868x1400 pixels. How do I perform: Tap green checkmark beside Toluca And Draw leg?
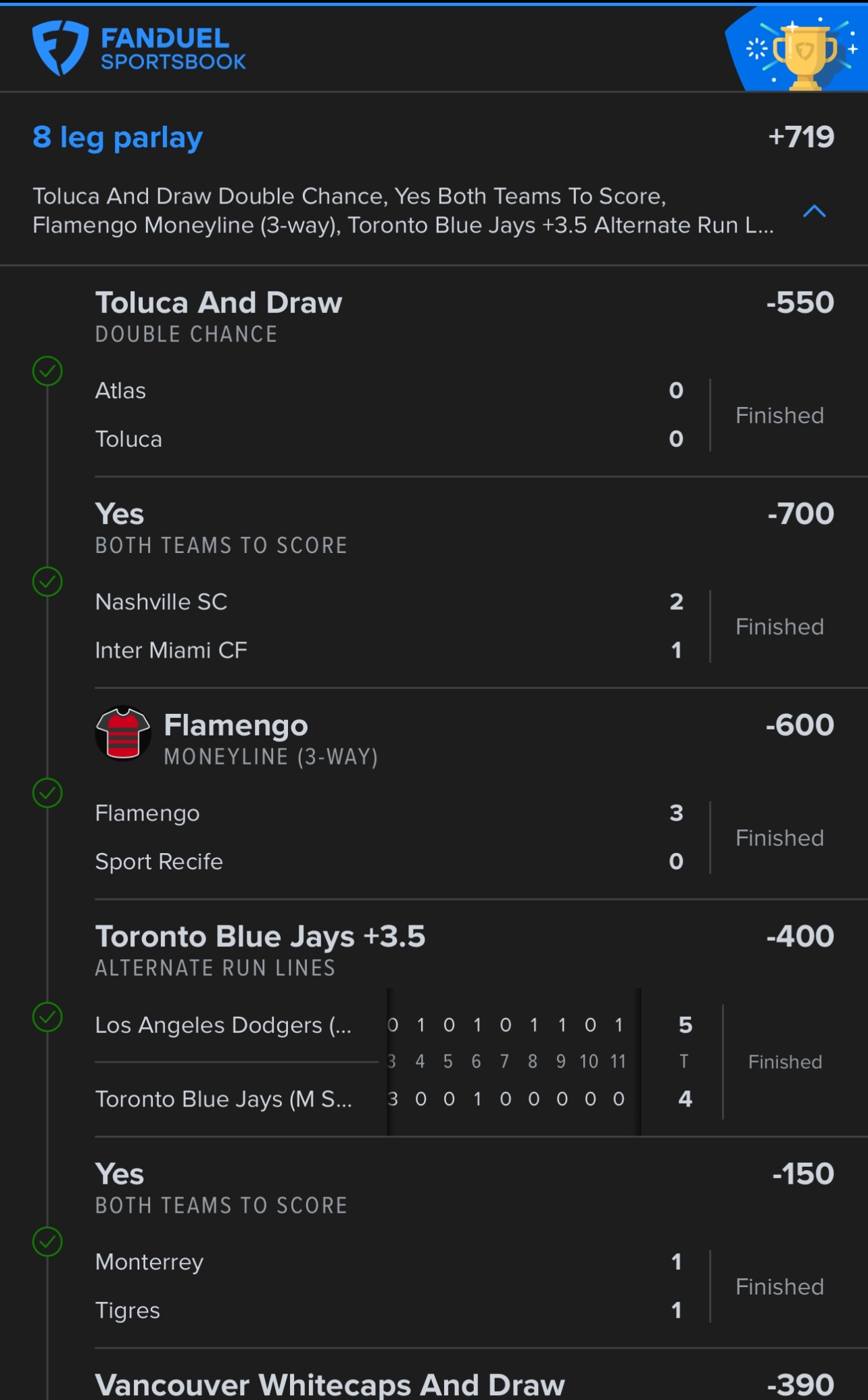(x=47, y=371)
